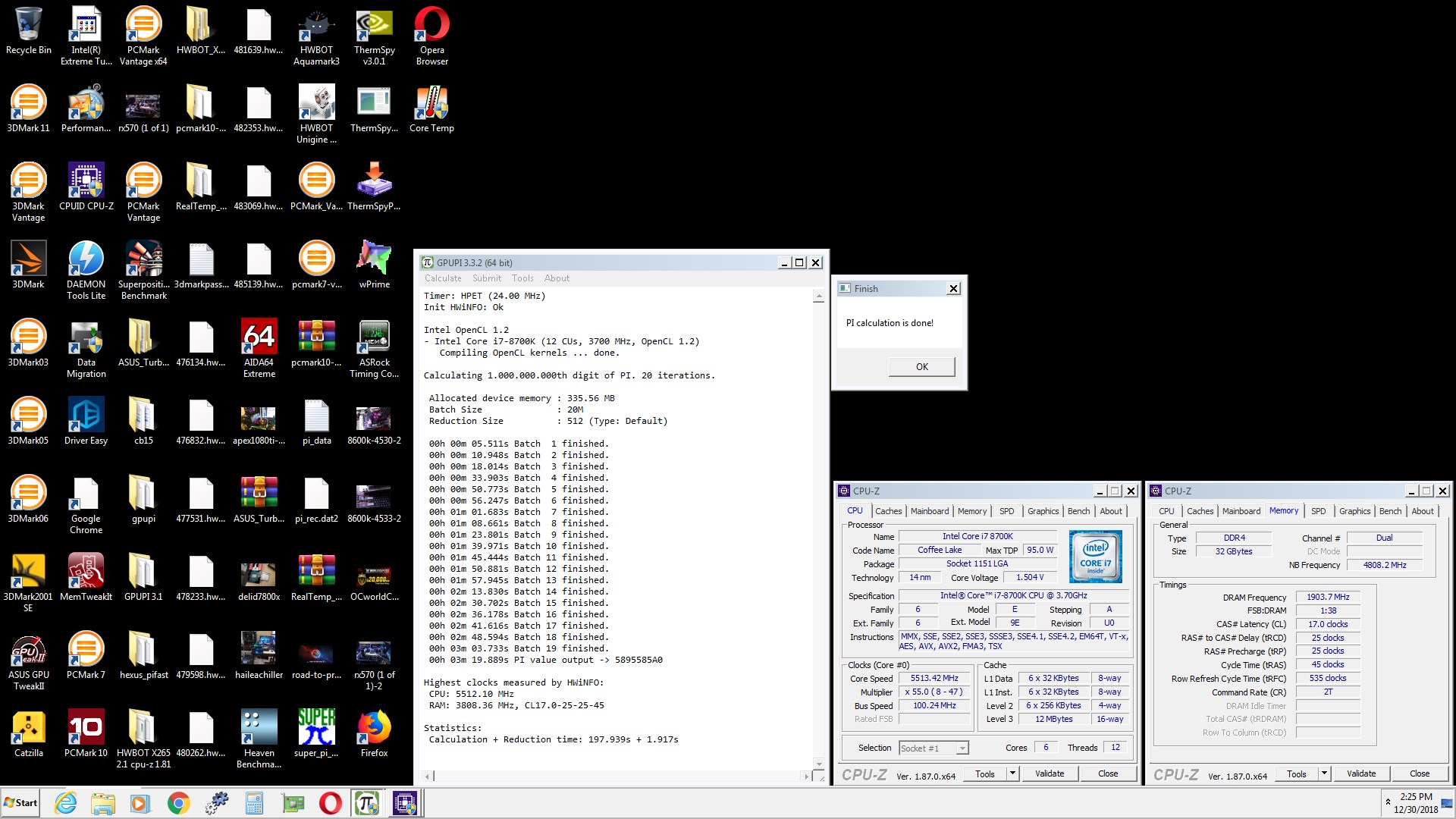Click Validate in right CPU-Z window

pos(1361,773)
